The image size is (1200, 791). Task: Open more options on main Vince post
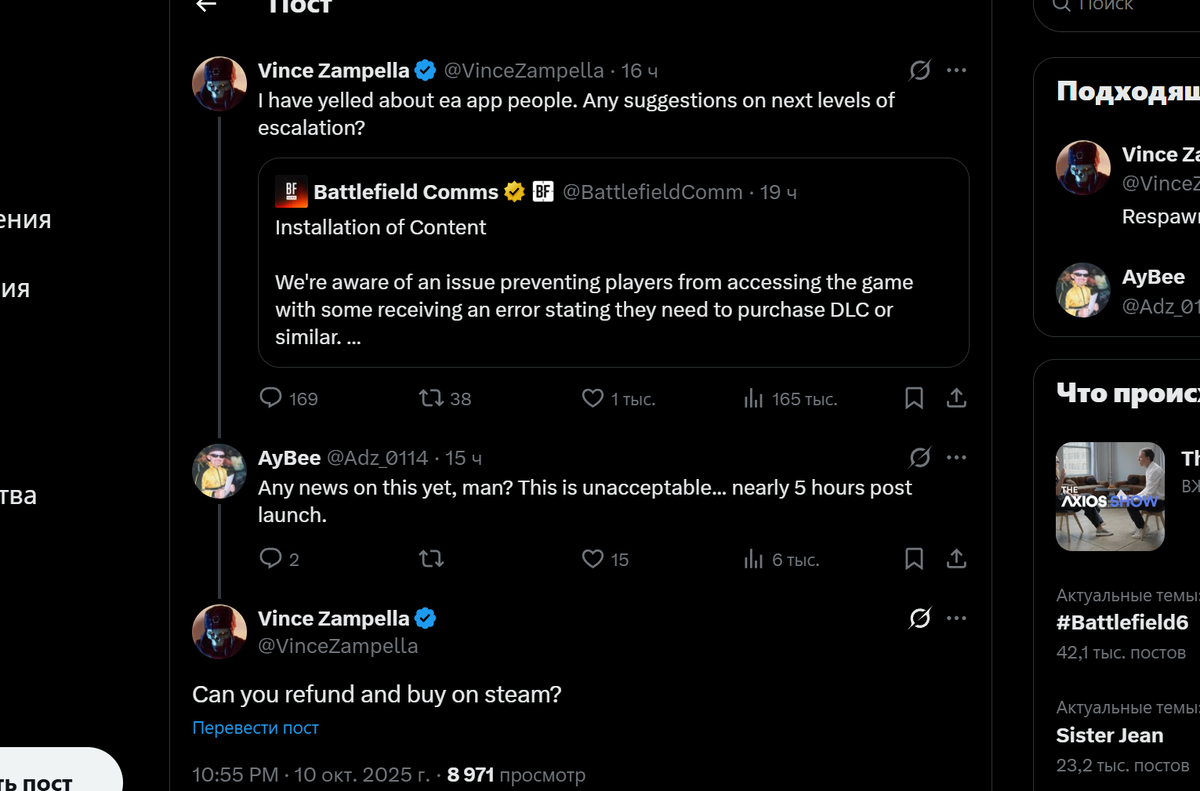point(956,619)
